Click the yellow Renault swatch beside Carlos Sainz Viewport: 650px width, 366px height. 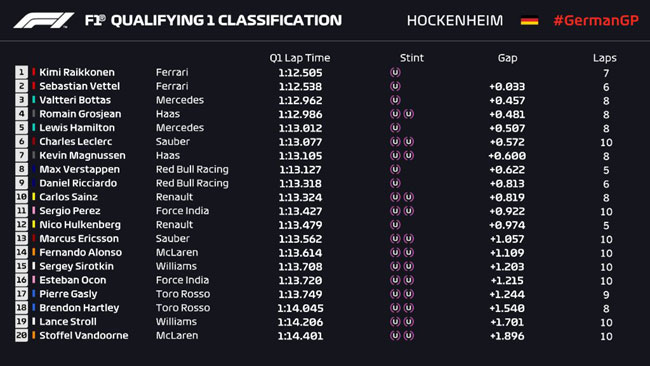pos(34,197)
